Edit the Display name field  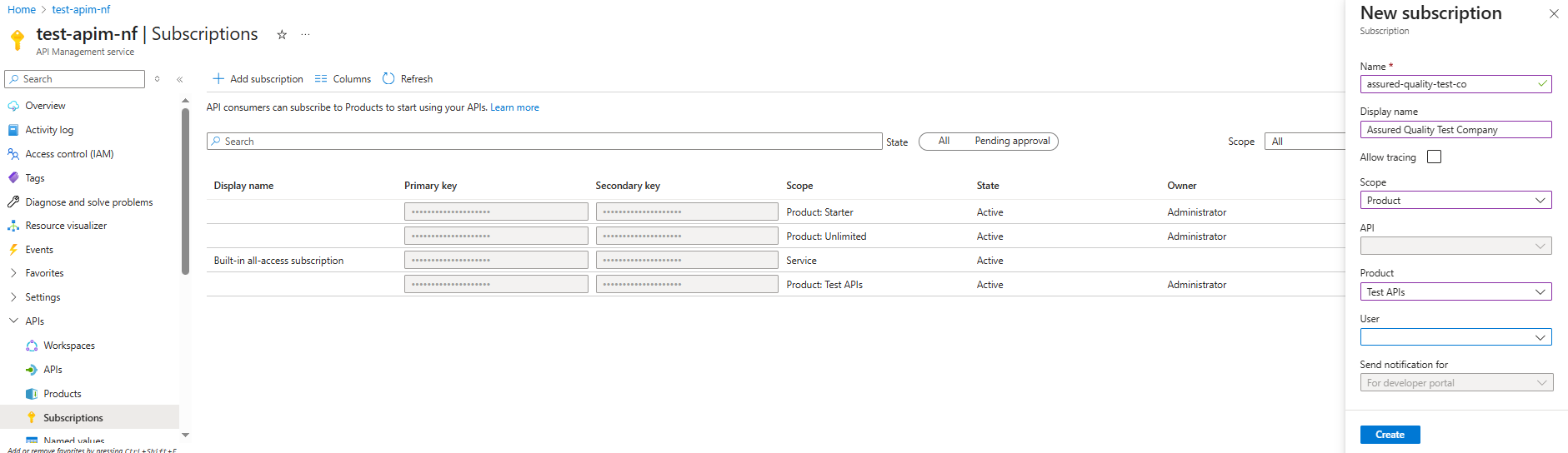[1455, 130]
